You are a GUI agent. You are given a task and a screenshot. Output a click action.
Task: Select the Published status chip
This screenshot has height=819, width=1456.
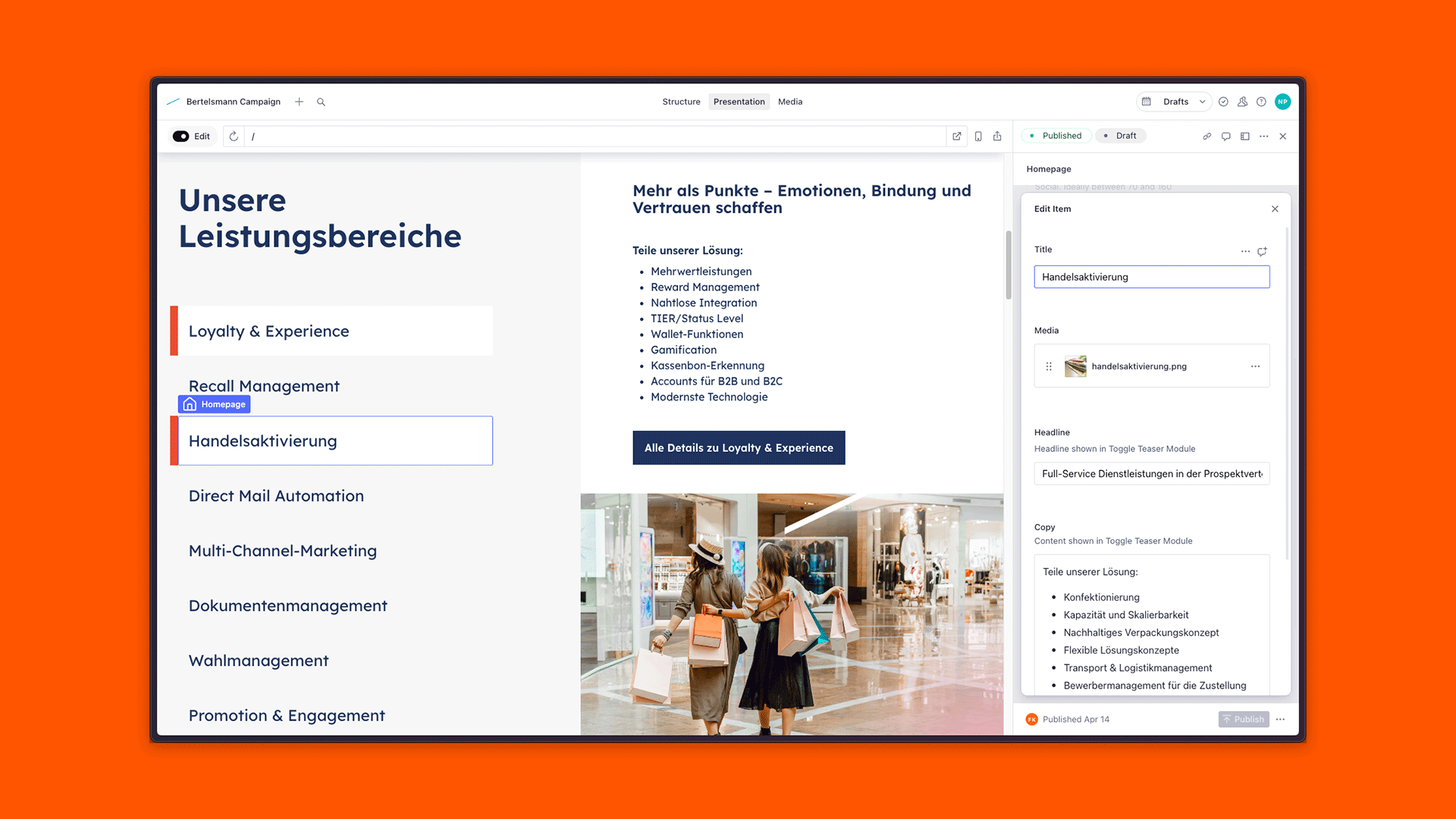pos(1056,136)
